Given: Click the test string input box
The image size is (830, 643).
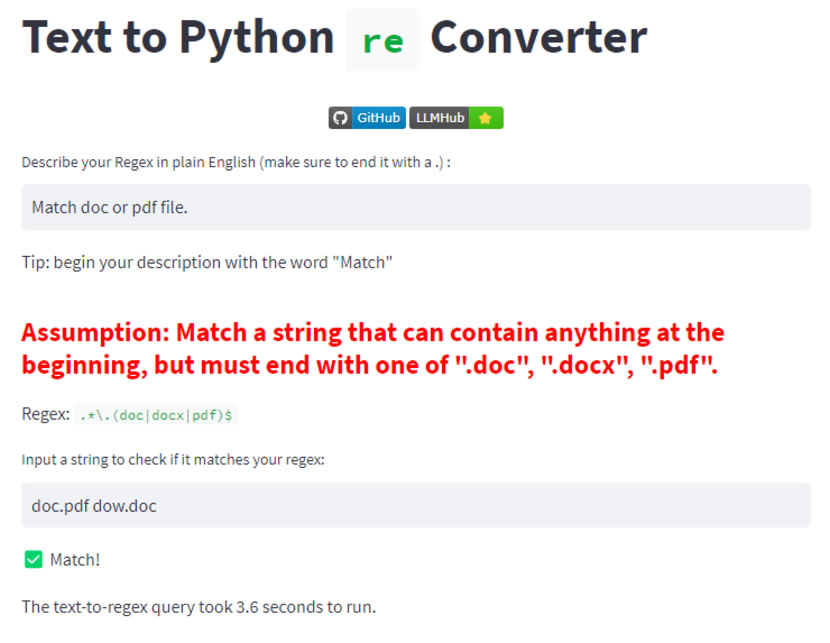Looking at the screenshot, I should tap(415, 505).
